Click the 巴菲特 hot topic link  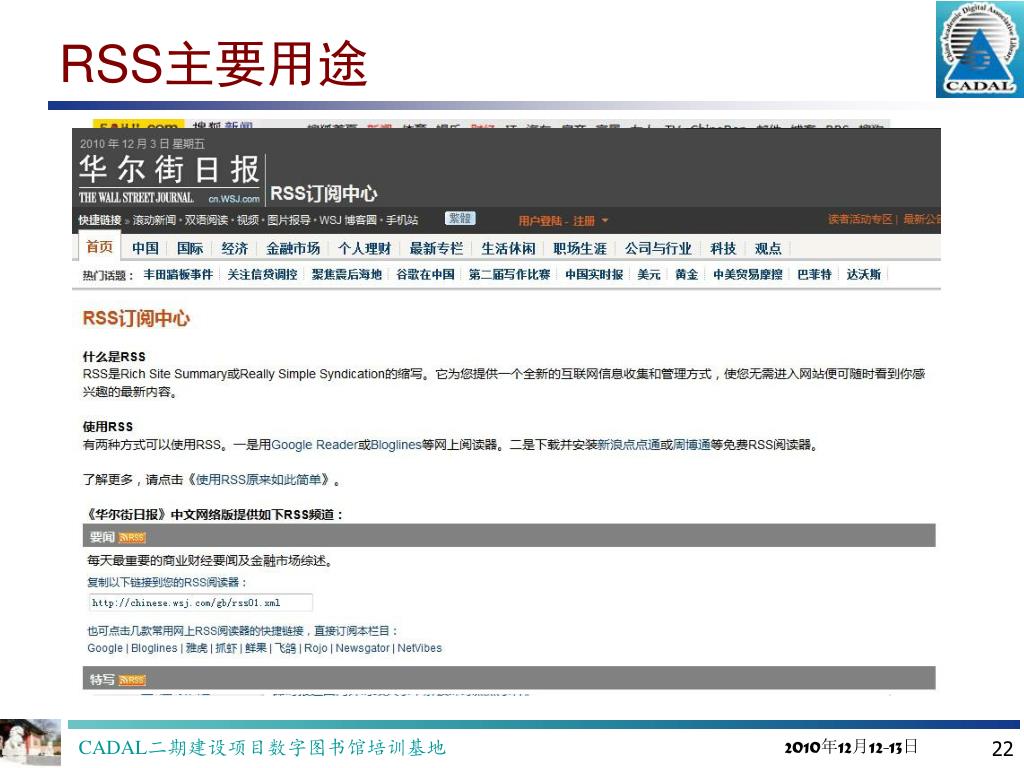pyautogui.click(x=814, y=274)
